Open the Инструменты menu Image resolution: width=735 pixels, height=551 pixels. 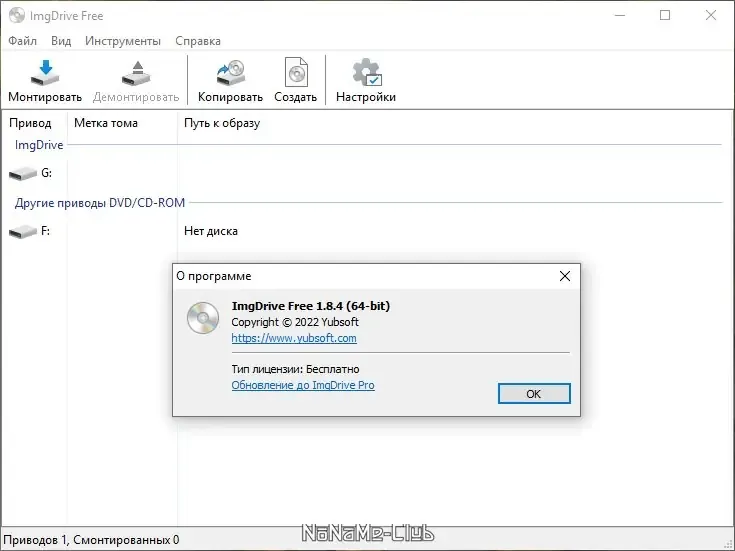[x=123, y=41]
